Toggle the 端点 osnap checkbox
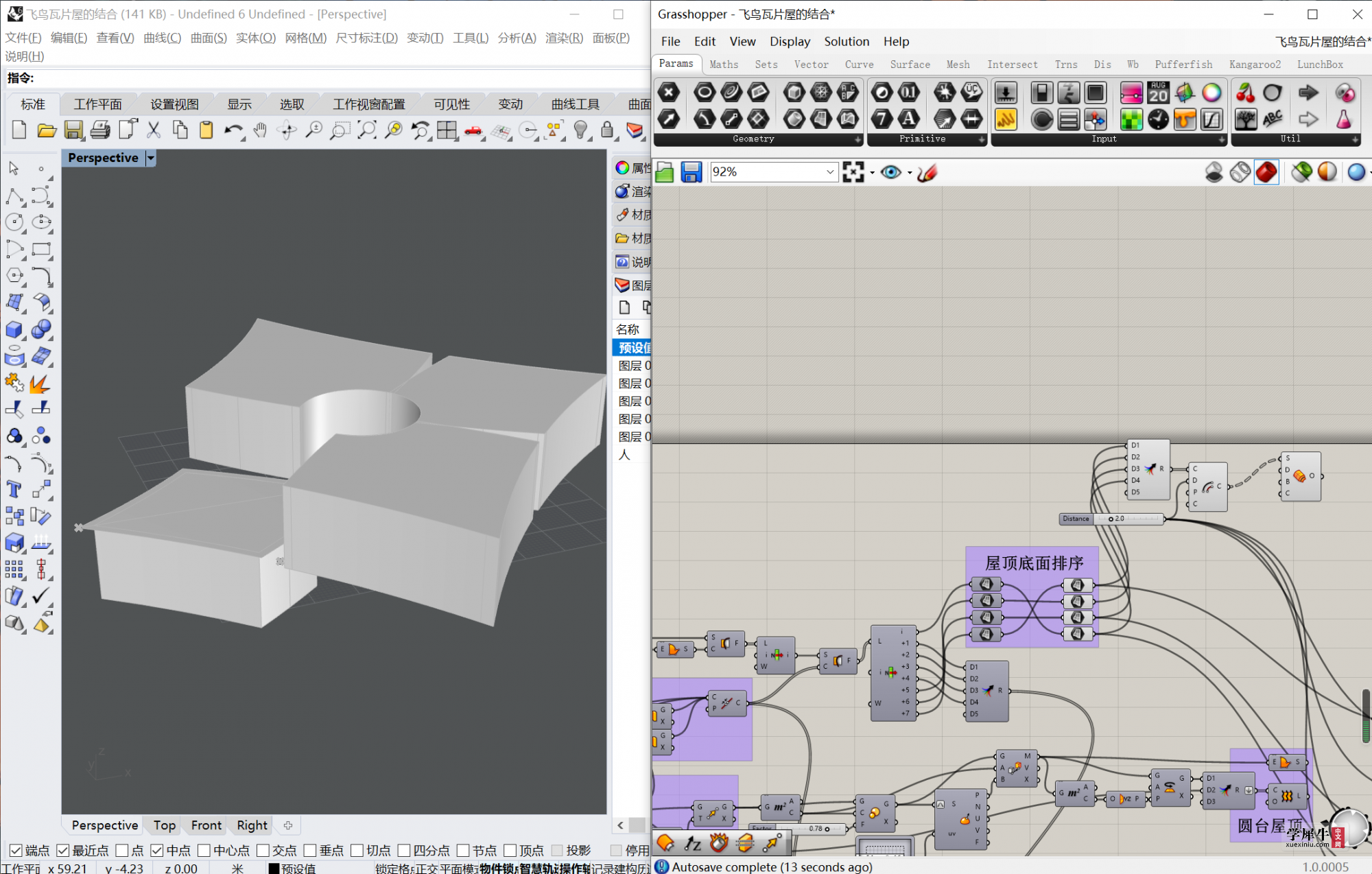Screen dimensions: 1372x874 (x=16, y=851)
